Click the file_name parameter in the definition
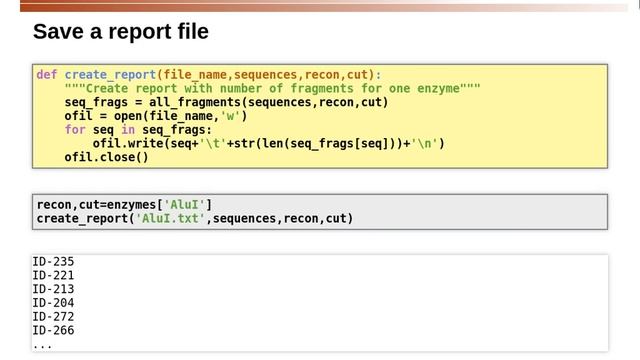This screenshot has height=360, width=640. [x=195, y=75]
